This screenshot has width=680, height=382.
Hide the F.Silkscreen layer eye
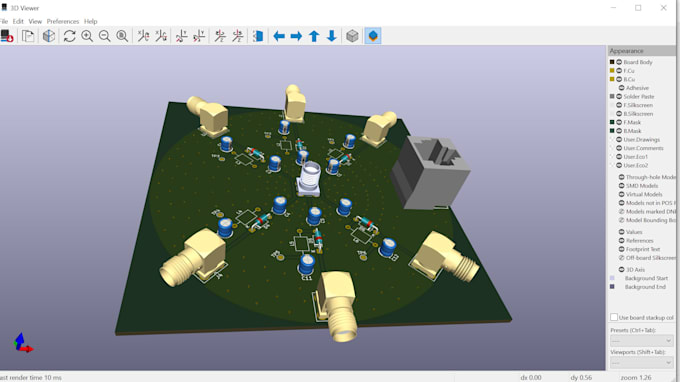[619, 105]
